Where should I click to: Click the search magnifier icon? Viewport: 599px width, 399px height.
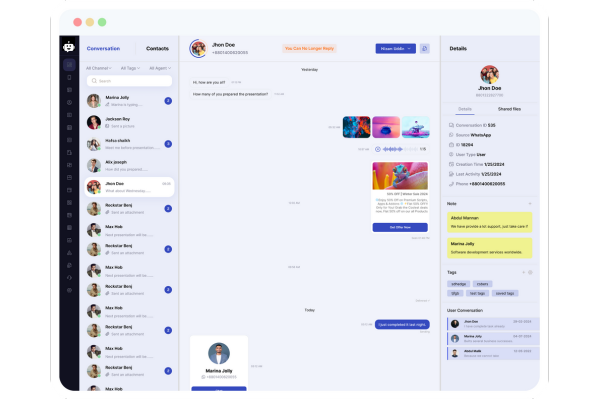[94, 81]
